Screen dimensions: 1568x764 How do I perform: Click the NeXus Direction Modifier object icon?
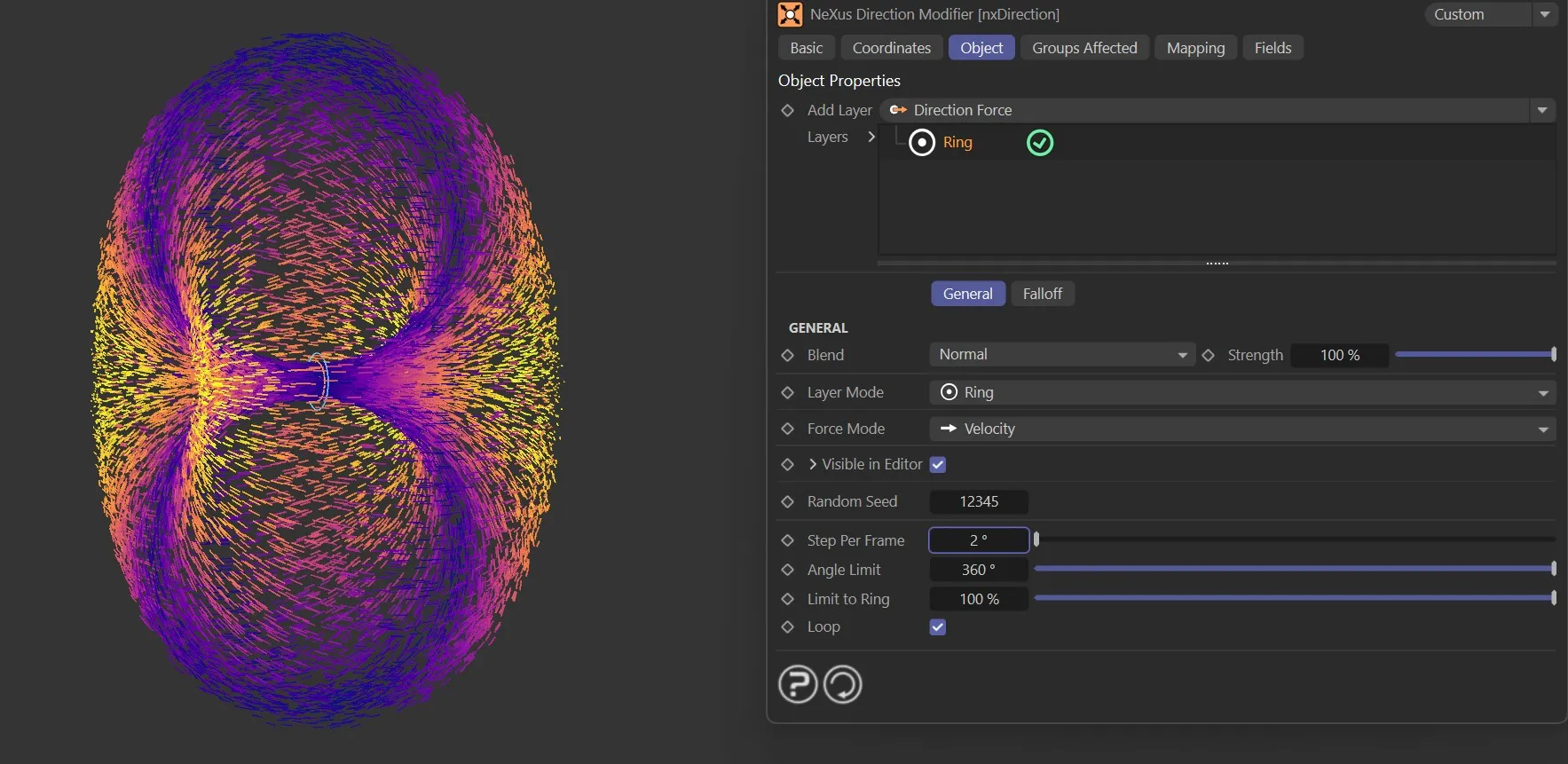pos(790,14)
